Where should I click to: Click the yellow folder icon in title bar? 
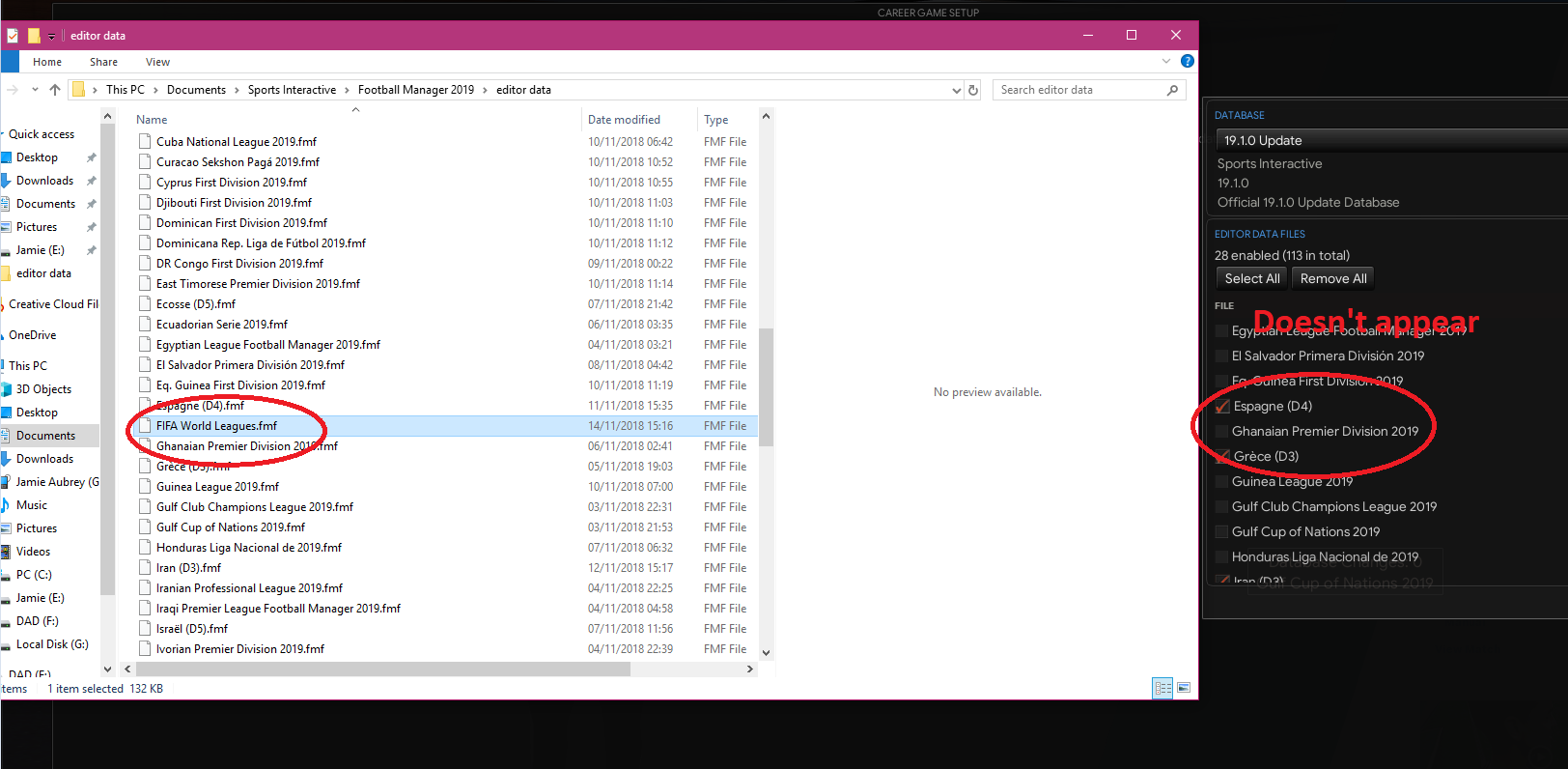click(34, 36)
